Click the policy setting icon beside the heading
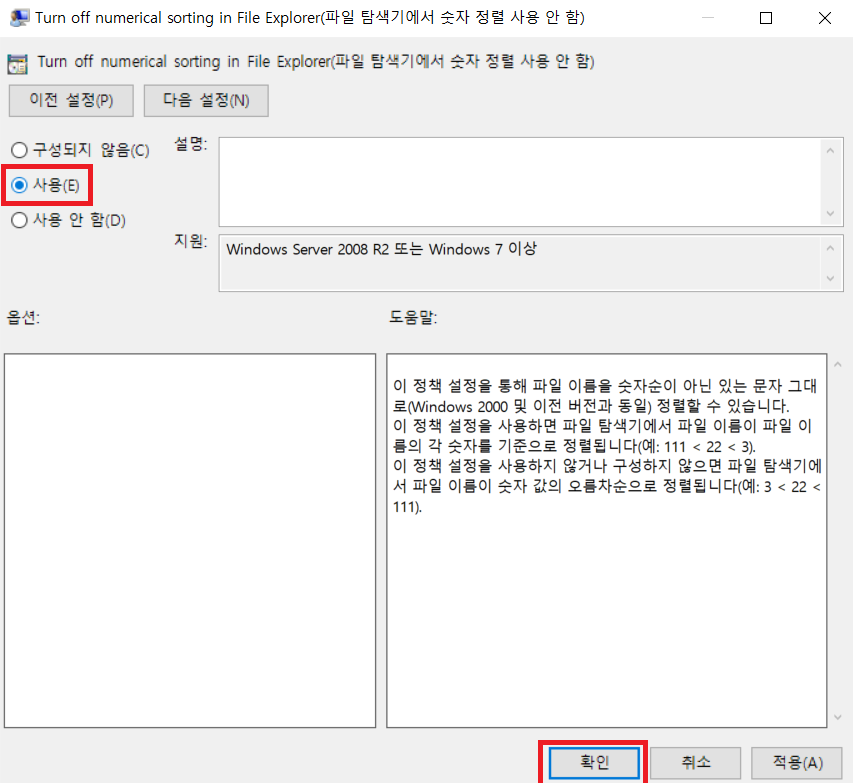Image resolution: width=853 pixels, height=783 pixels. pos(17,64)
